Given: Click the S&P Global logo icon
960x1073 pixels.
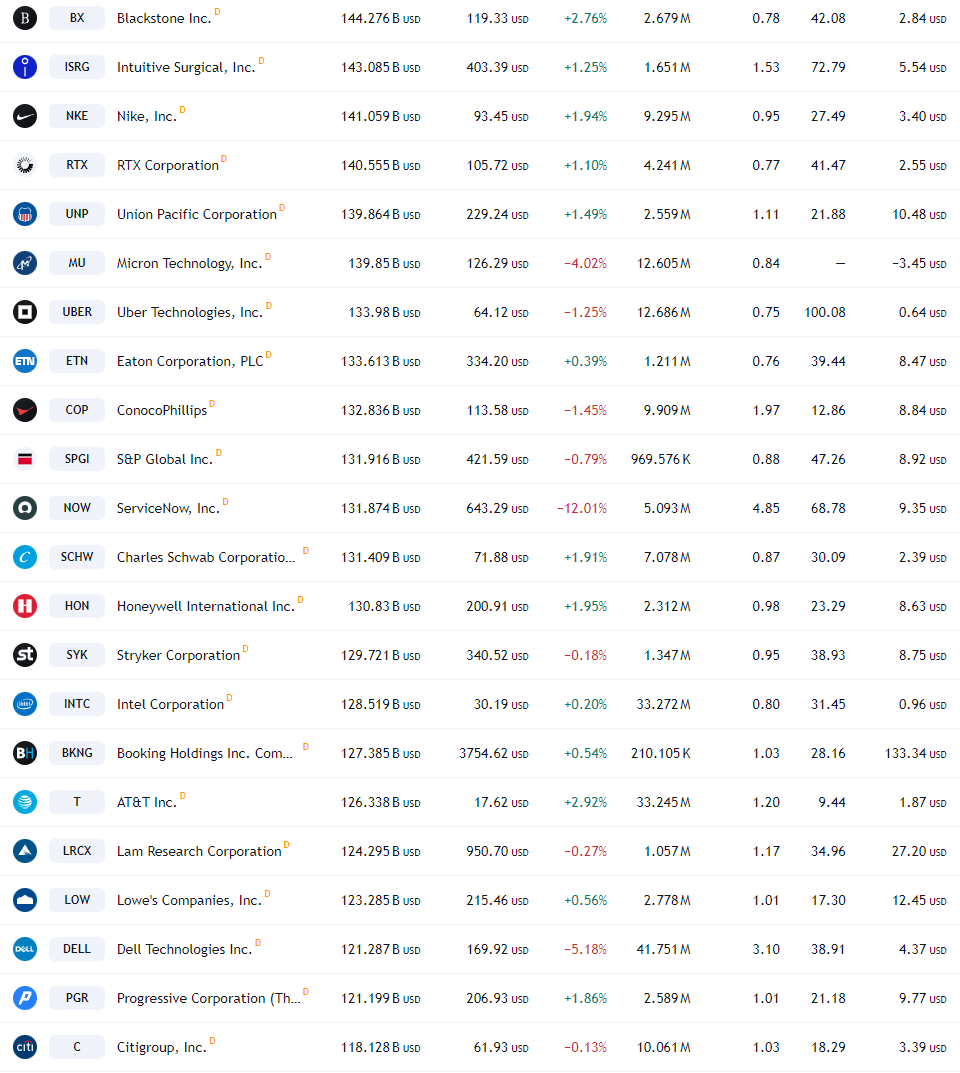Looking at the screenshot, I should 25,459.
